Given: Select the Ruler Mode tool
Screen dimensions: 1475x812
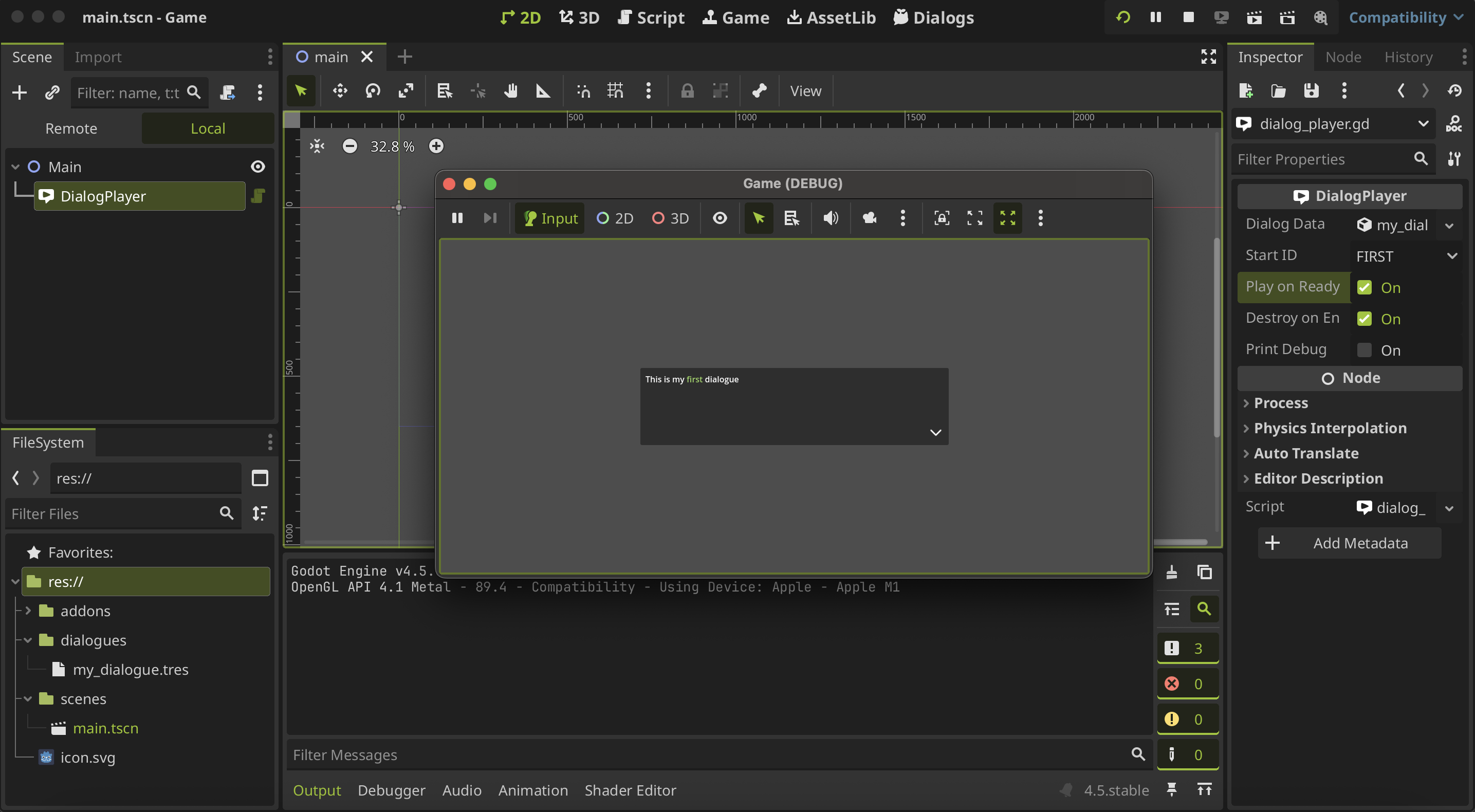Looking at the screenshot, I should coord(543,90).
